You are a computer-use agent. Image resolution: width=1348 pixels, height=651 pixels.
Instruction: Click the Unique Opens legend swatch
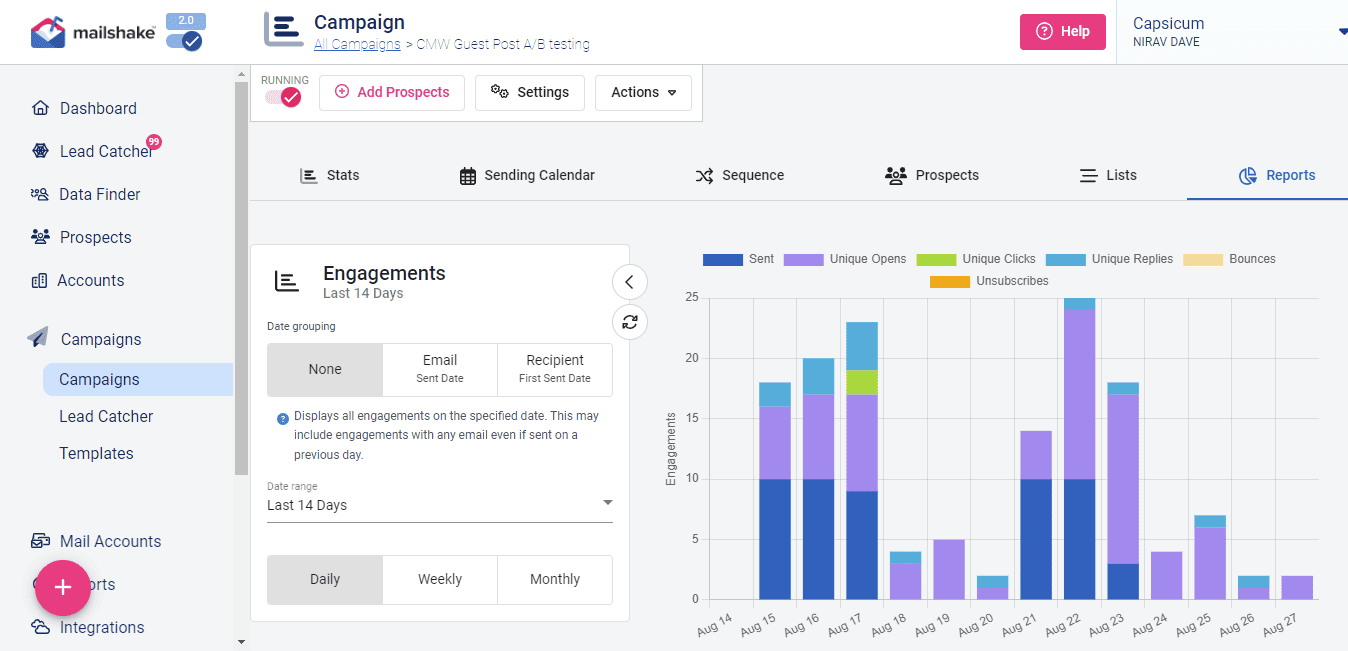pyautogui.click(x=803, y=259)
